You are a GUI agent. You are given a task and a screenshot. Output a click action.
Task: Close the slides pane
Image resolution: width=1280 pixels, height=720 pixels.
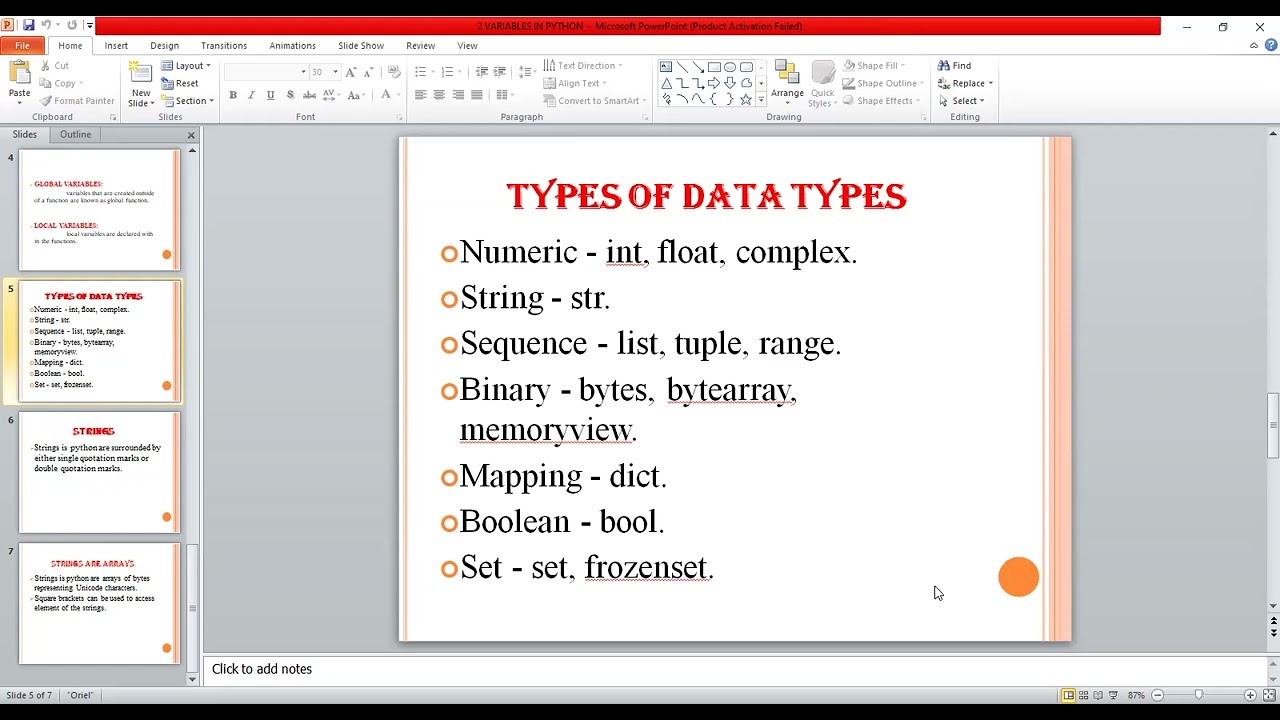tap(191, 135)
